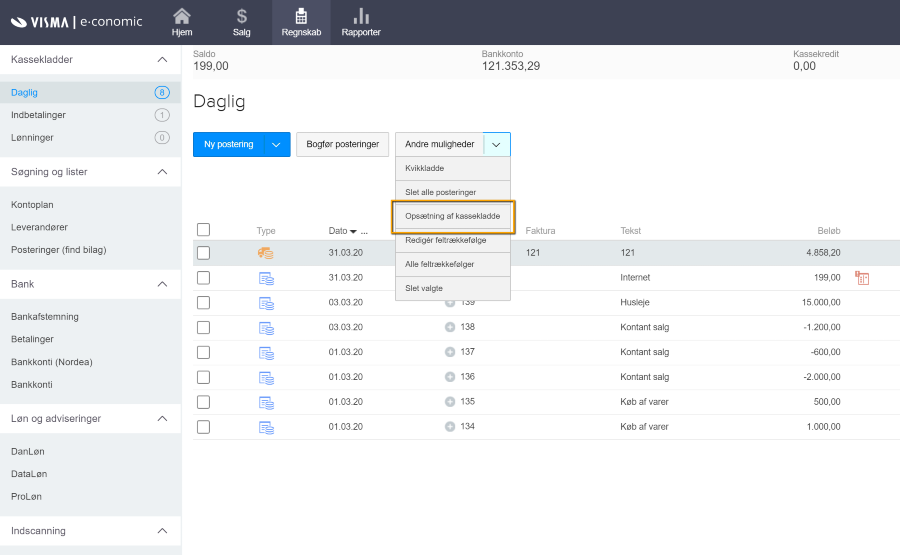Image resolution: width=900 pixels, height=556 pixels.
Task: Open Posteringer (find bilag) link
Action: [x=59, y=250]
